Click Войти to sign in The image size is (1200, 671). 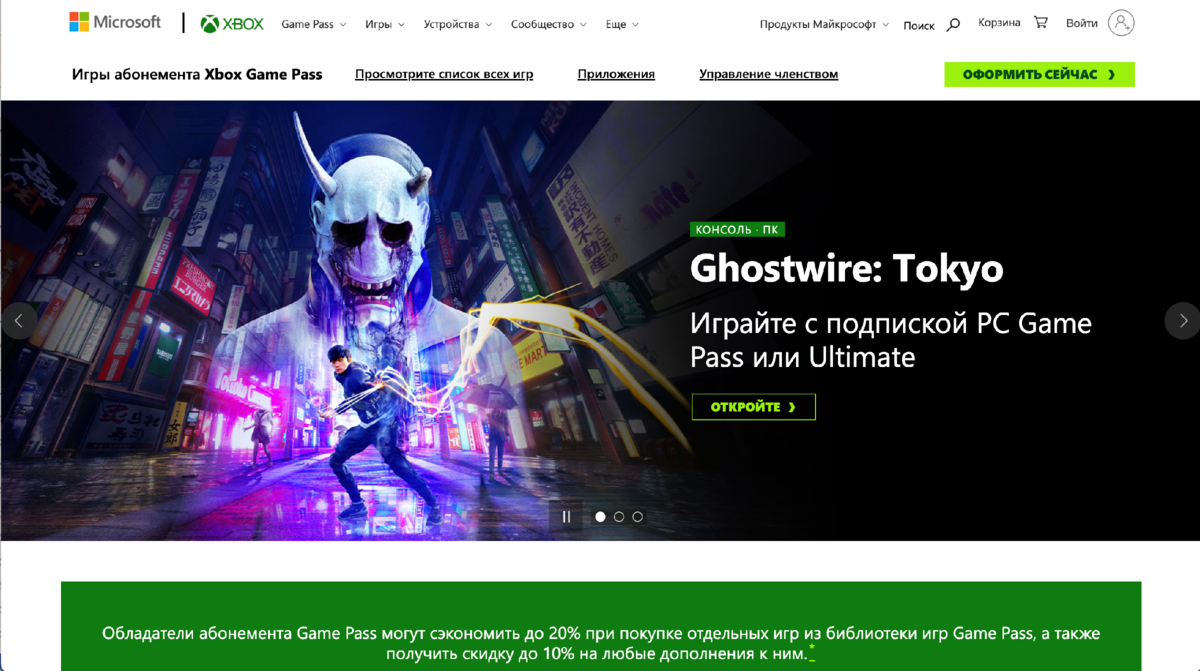tap(1082, 22)
